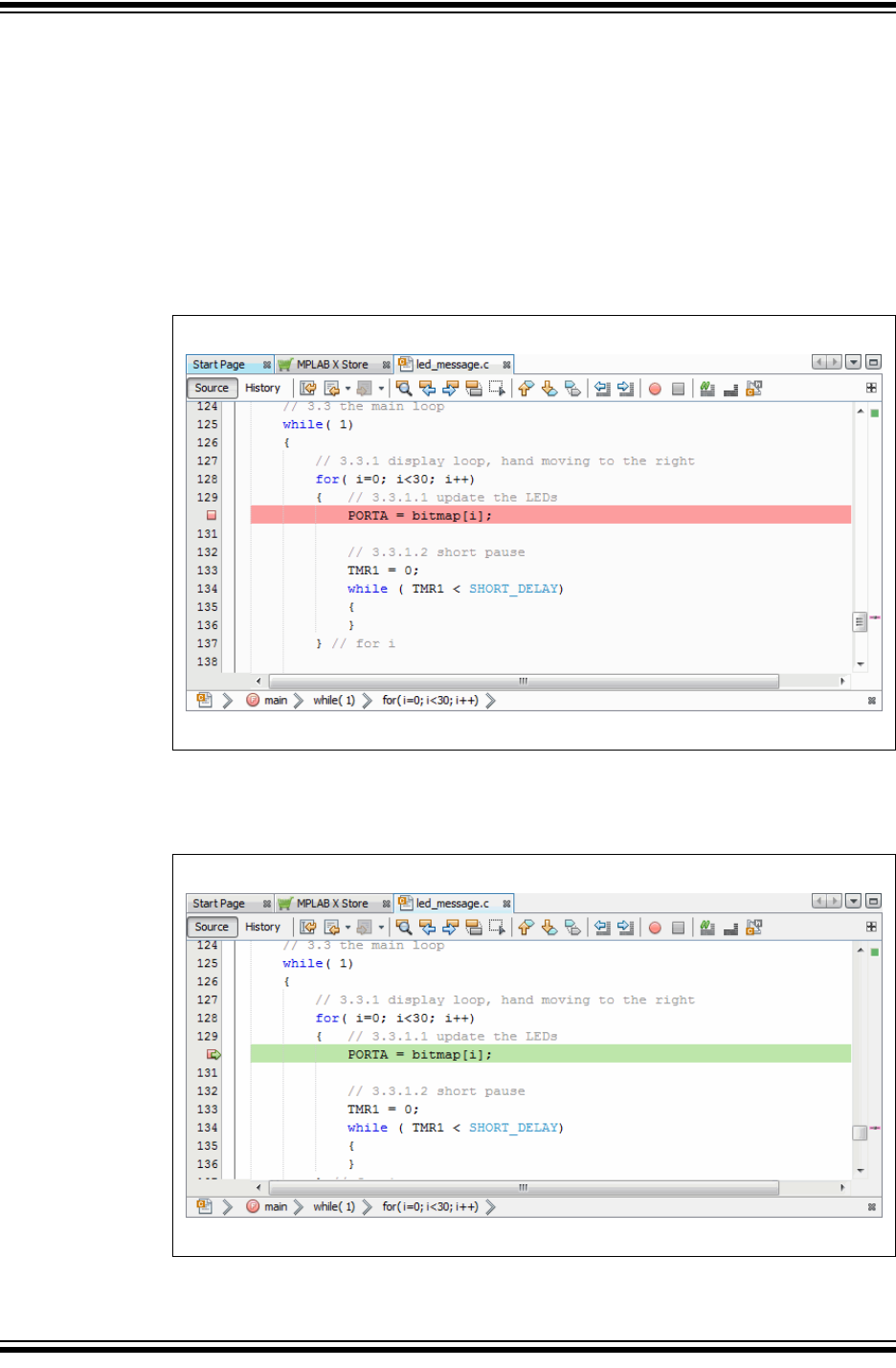Find previous occurrence in red-breakpoint editor
896x1368 pixels.
[x=427, y=389]
